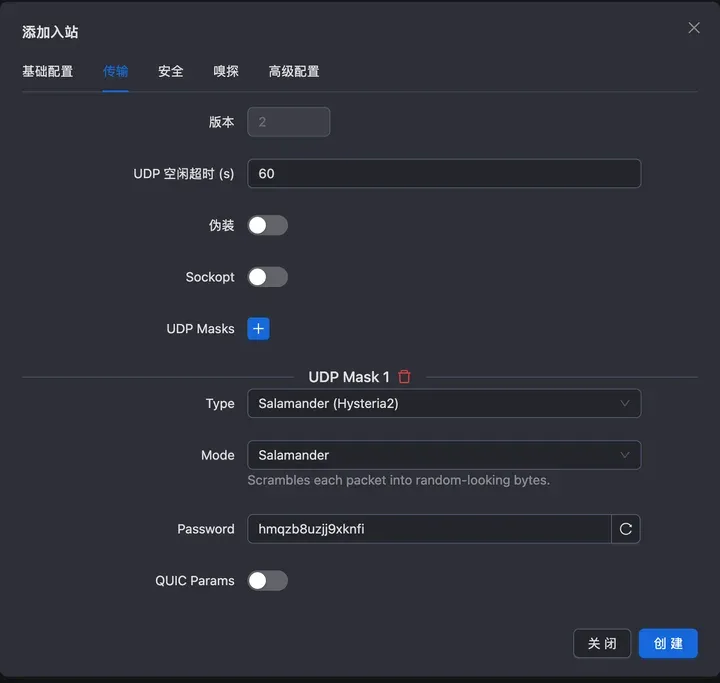Click the 版本 label

pyautogui.click(x=221, y=122)
